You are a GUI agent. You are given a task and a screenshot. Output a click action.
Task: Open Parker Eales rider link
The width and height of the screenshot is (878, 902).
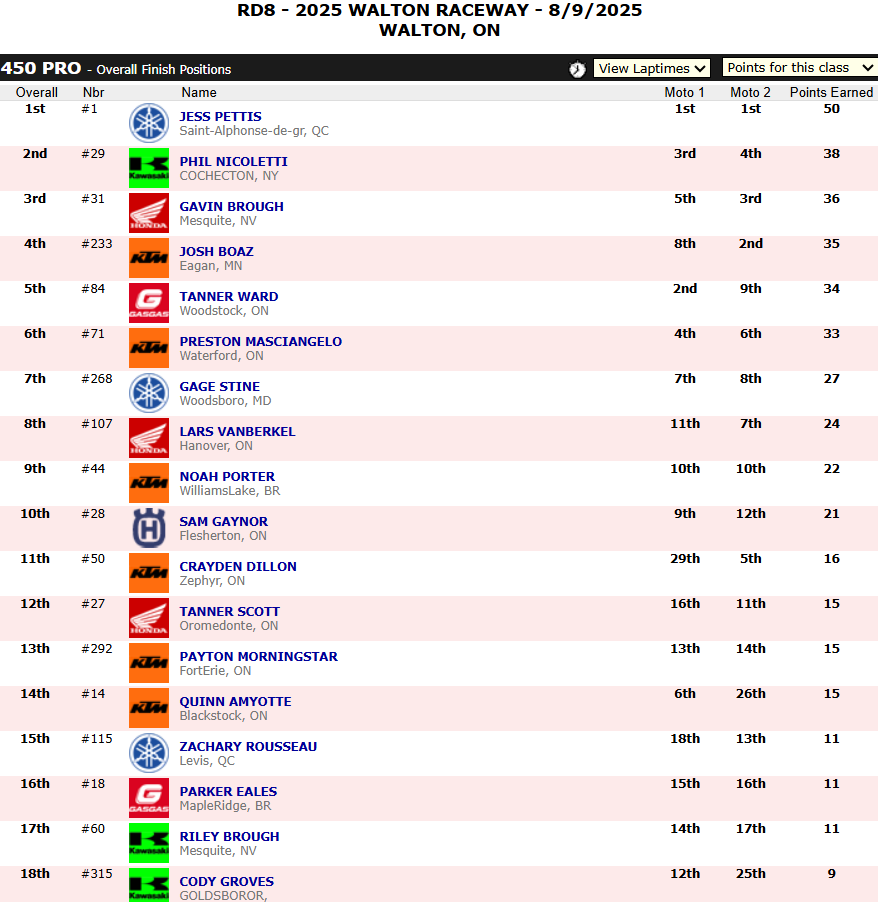point(228,792)
